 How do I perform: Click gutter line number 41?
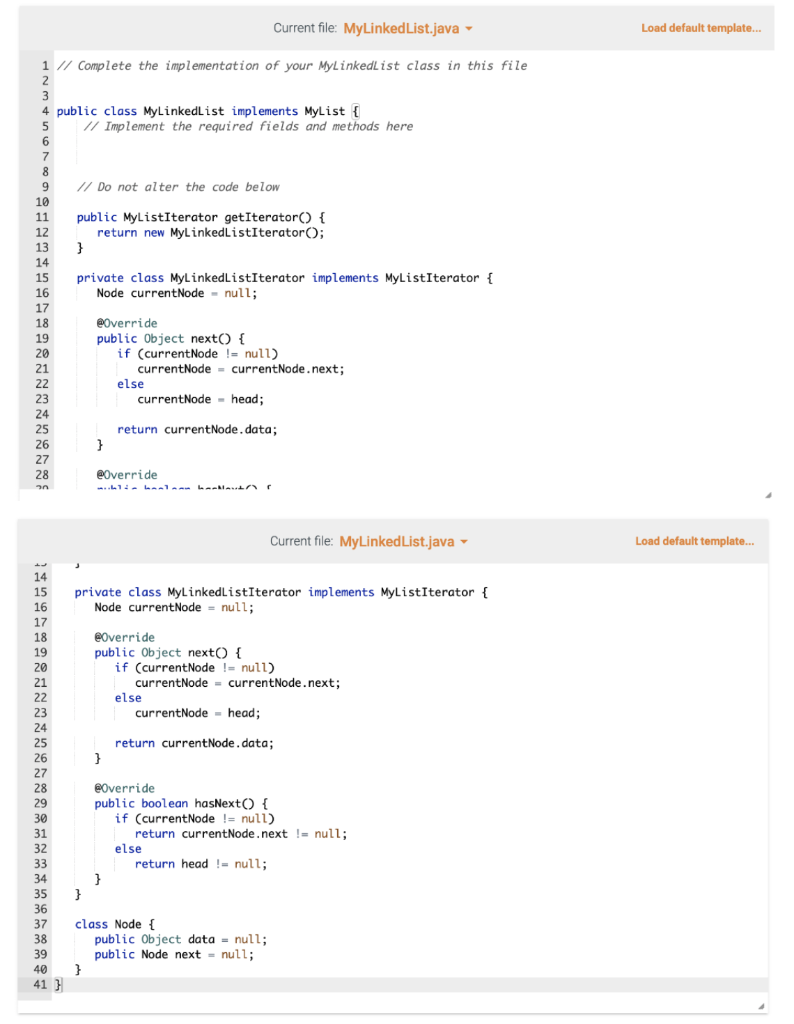(40, 984)
